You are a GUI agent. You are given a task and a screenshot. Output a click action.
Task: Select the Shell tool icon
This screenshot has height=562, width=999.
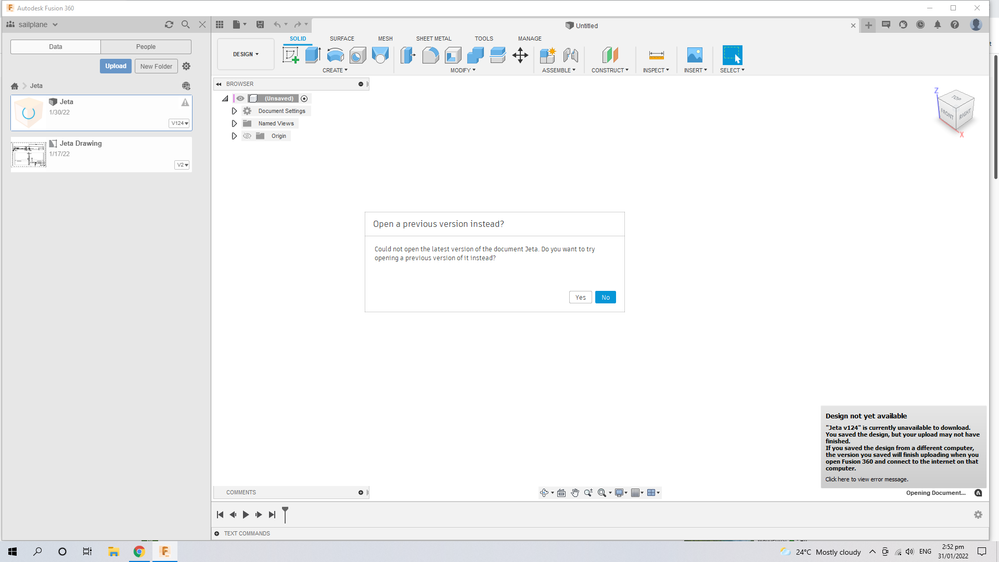(x=453, y=55)
